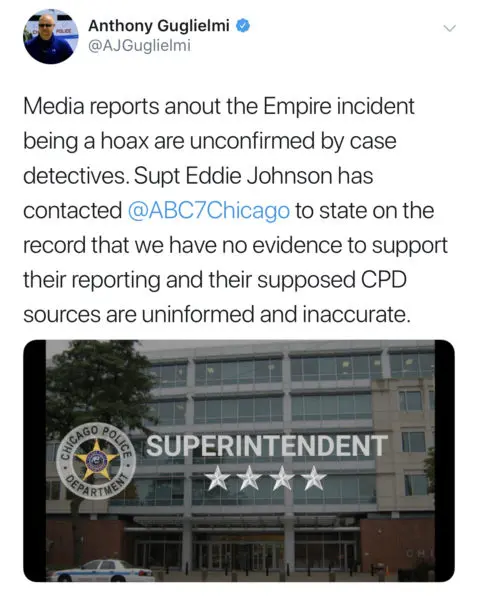Click the fourth star under Superintendent
478x600 pixels.
click(313, 478)
